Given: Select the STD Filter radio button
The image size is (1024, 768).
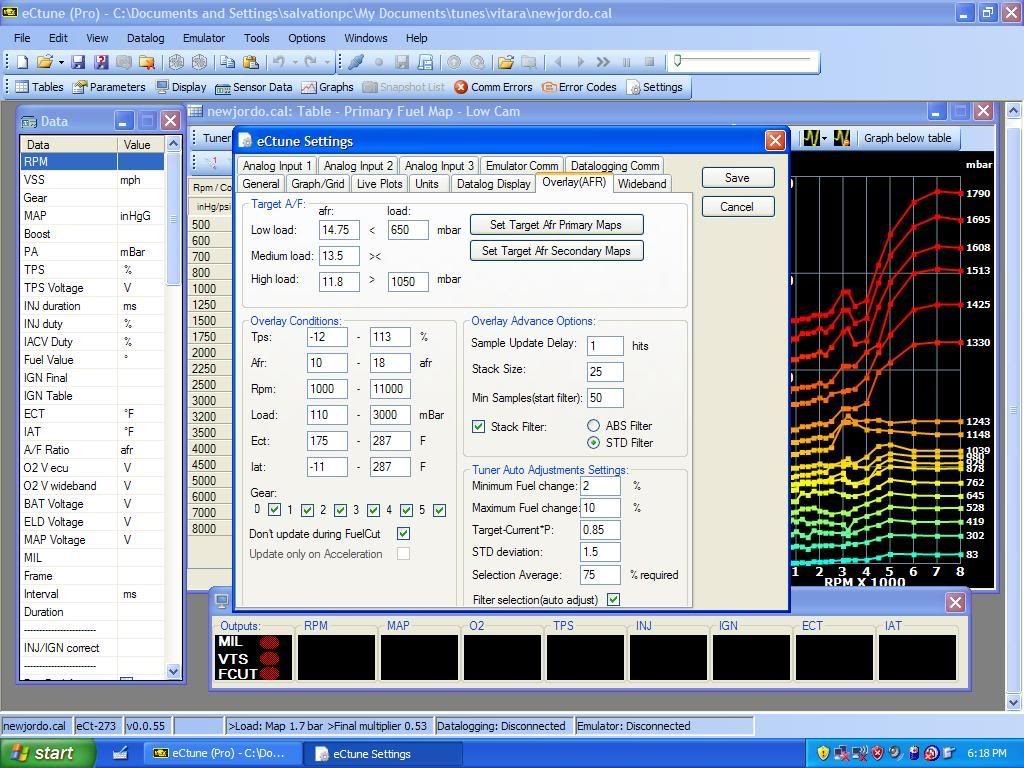Looking at the screenshot, I should coord(593,442).
